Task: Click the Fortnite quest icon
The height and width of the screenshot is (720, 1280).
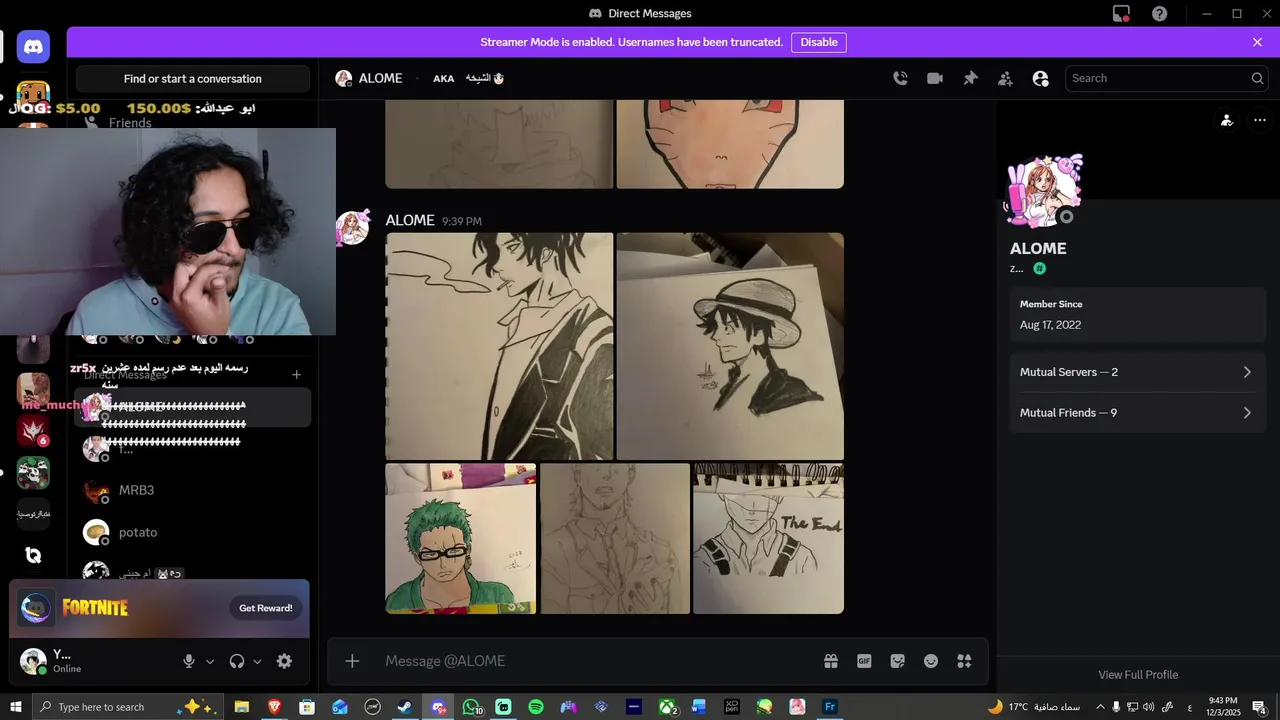Action: 36,608
